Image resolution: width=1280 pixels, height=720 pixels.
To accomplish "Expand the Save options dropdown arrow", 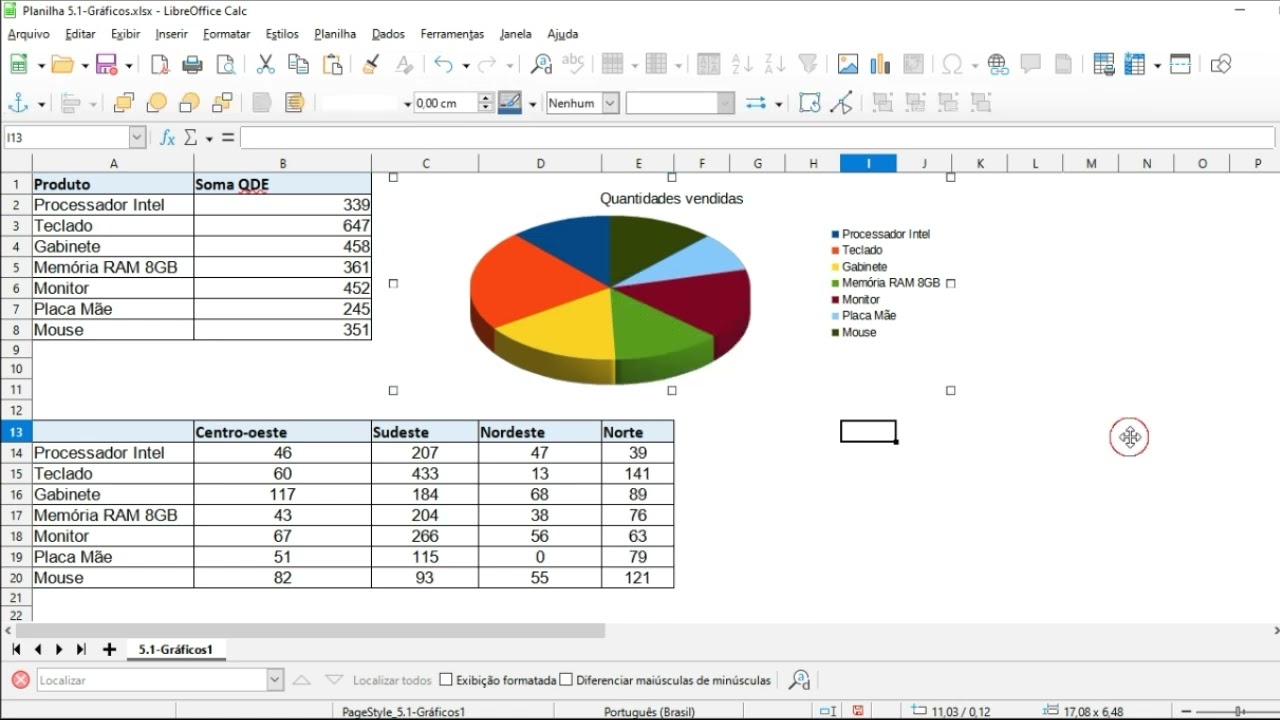I will point(129,65).
